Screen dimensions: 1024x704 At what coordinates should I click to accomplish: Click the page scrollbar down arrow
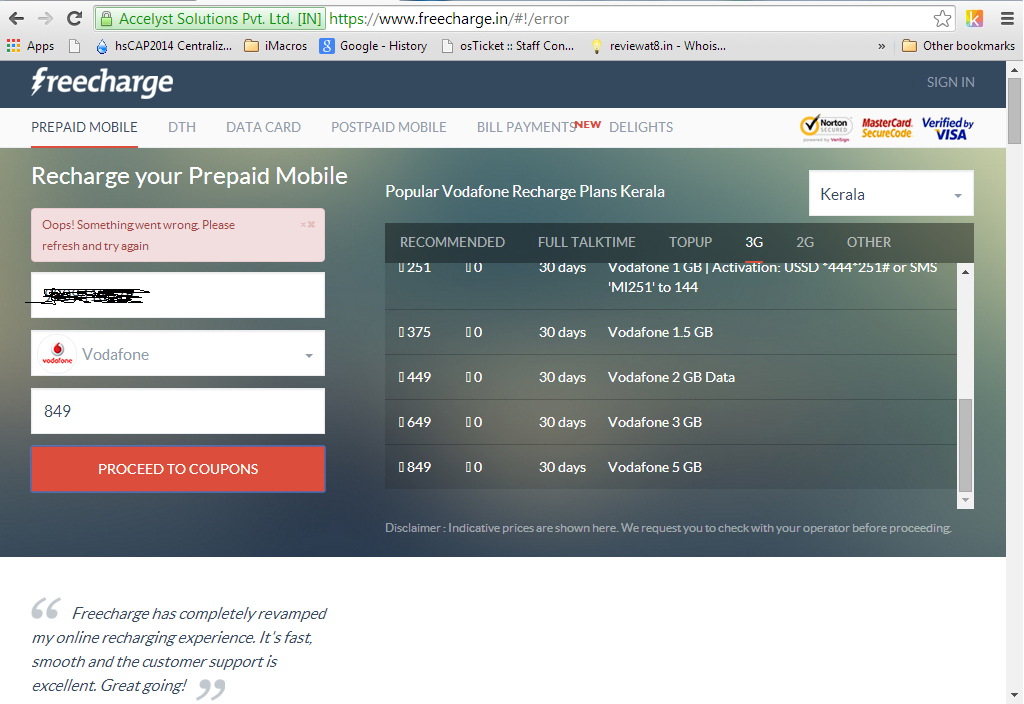coord(1014,695)
